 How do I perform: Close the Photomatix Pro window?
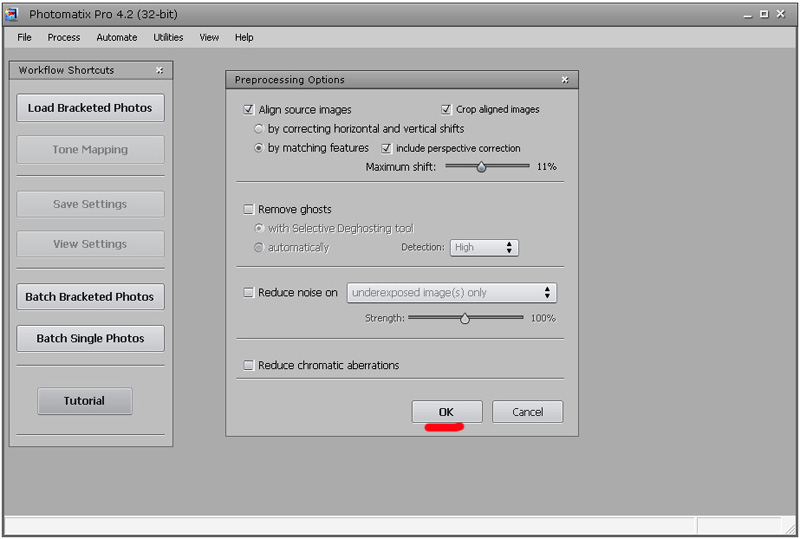tap(781, 14)
